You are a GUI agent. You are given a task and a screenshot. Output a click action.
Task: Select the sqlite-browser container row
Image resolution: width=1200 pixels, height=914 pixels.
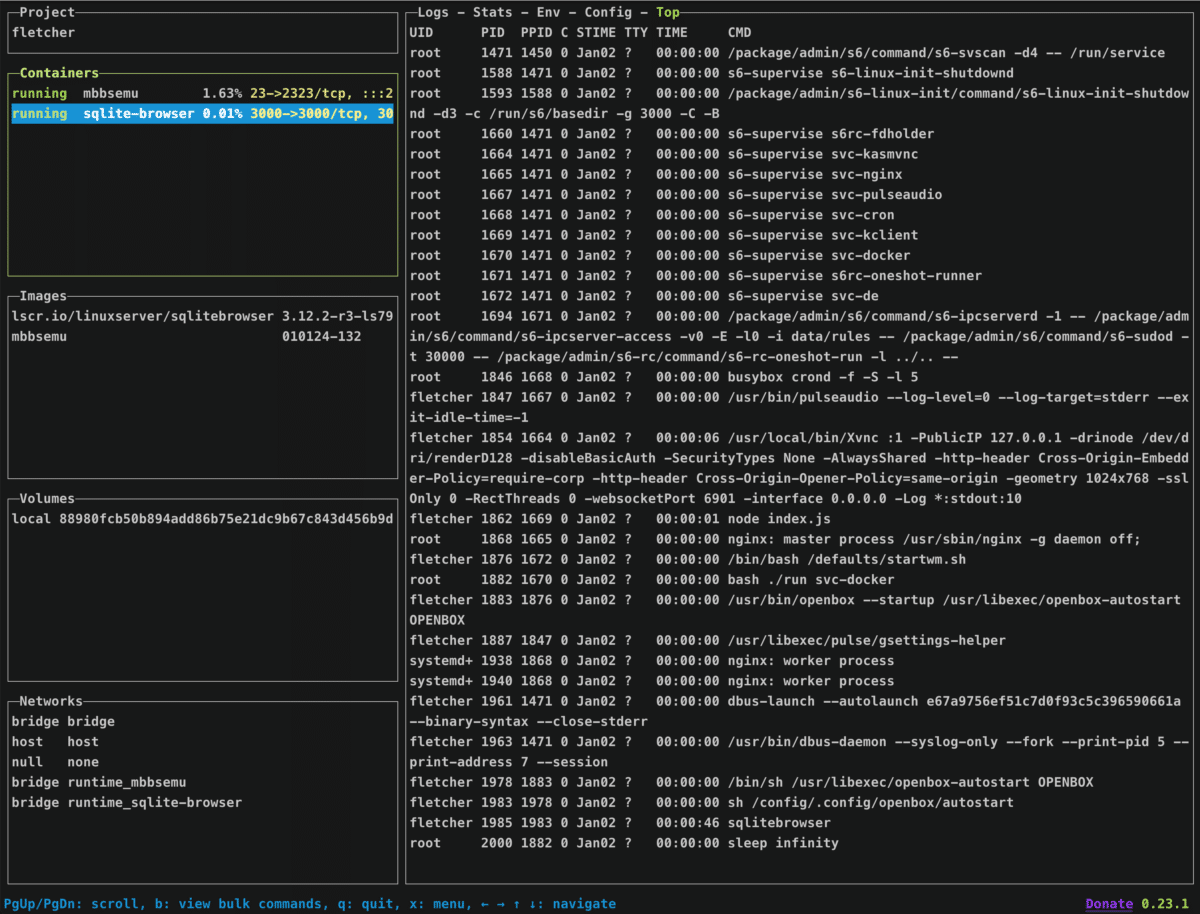click(x=202, y=113)
